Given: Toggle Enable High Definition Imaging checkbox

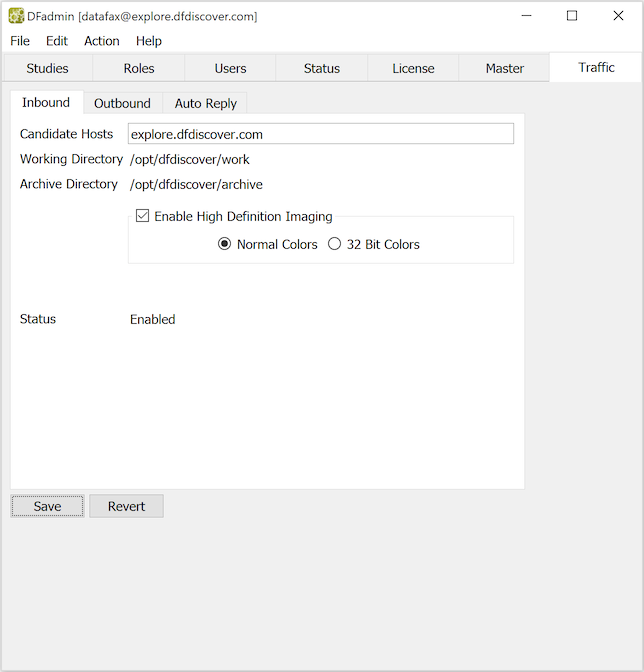Looking at the screenshot, I should coord(143,216).
